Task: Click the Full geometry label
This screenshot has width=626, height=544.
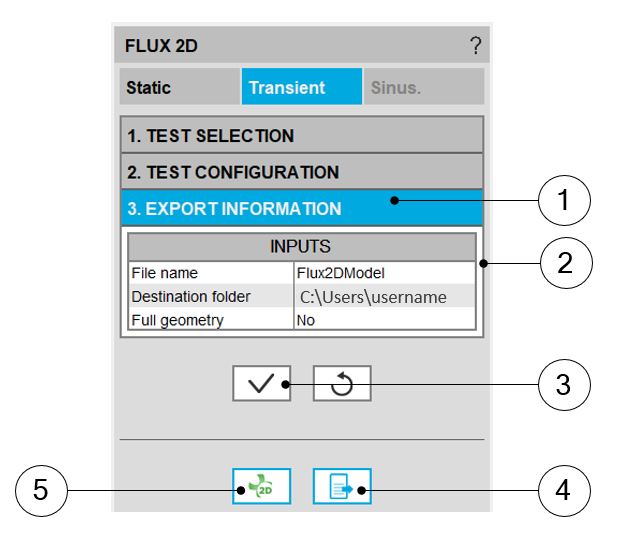Action: tap(208, 320)
